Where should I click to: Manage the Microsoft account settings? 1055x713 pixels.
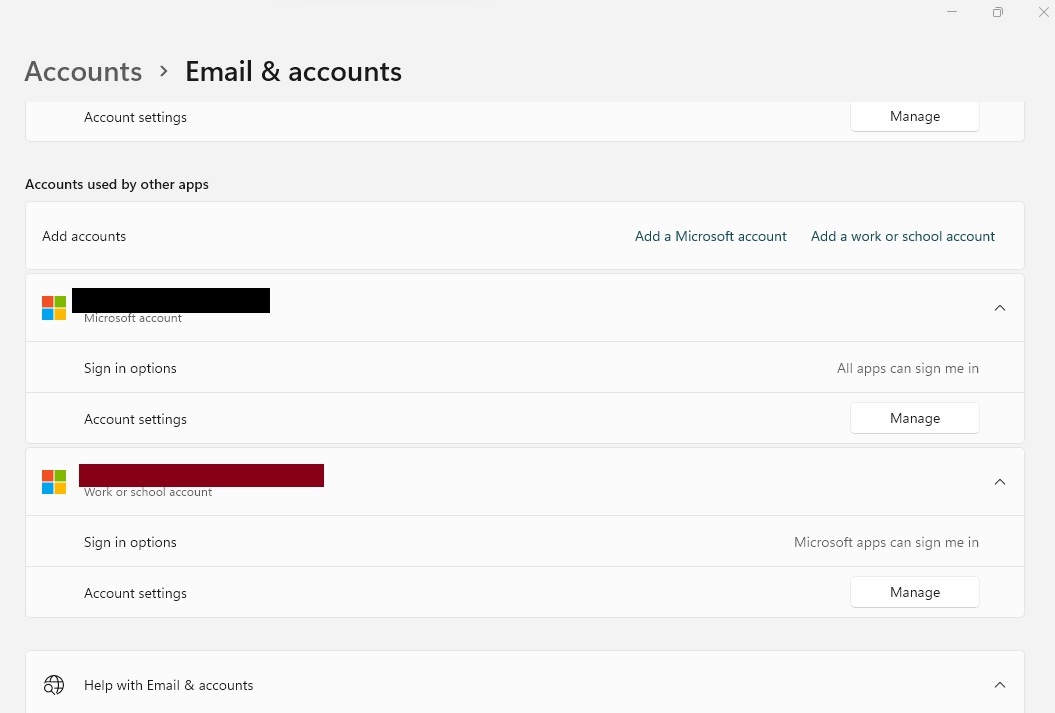coord(915,418)
